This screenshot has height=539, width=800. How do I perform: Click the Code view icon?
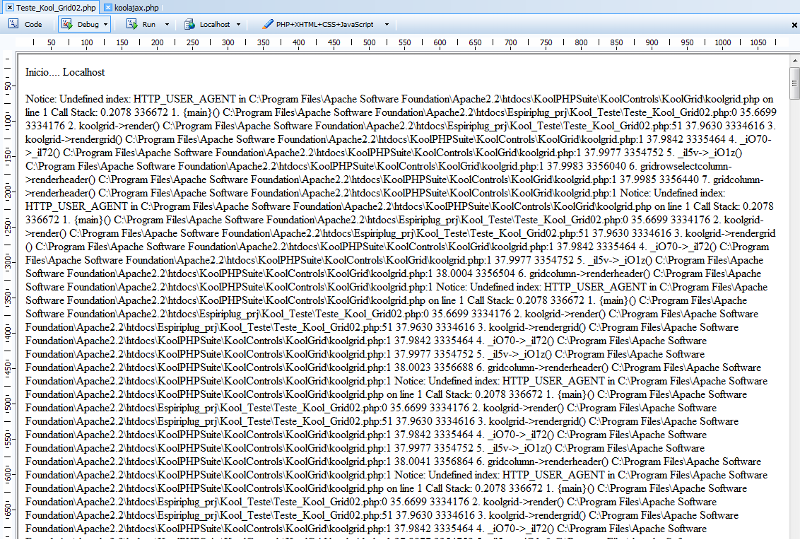[x=13, y=24]
